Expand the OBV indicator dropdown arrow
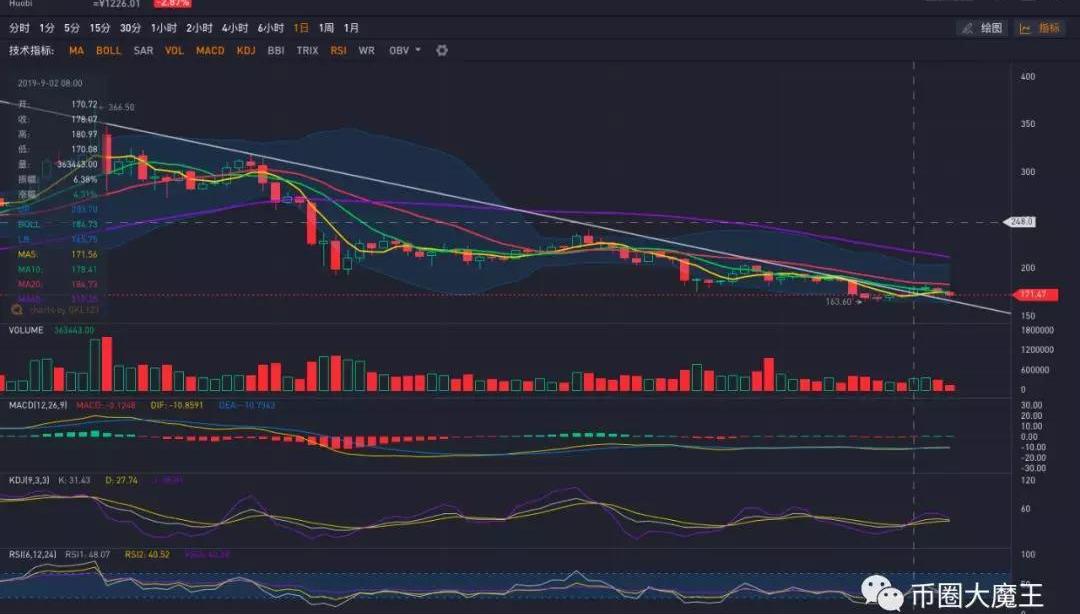 (x=417, y=50)
